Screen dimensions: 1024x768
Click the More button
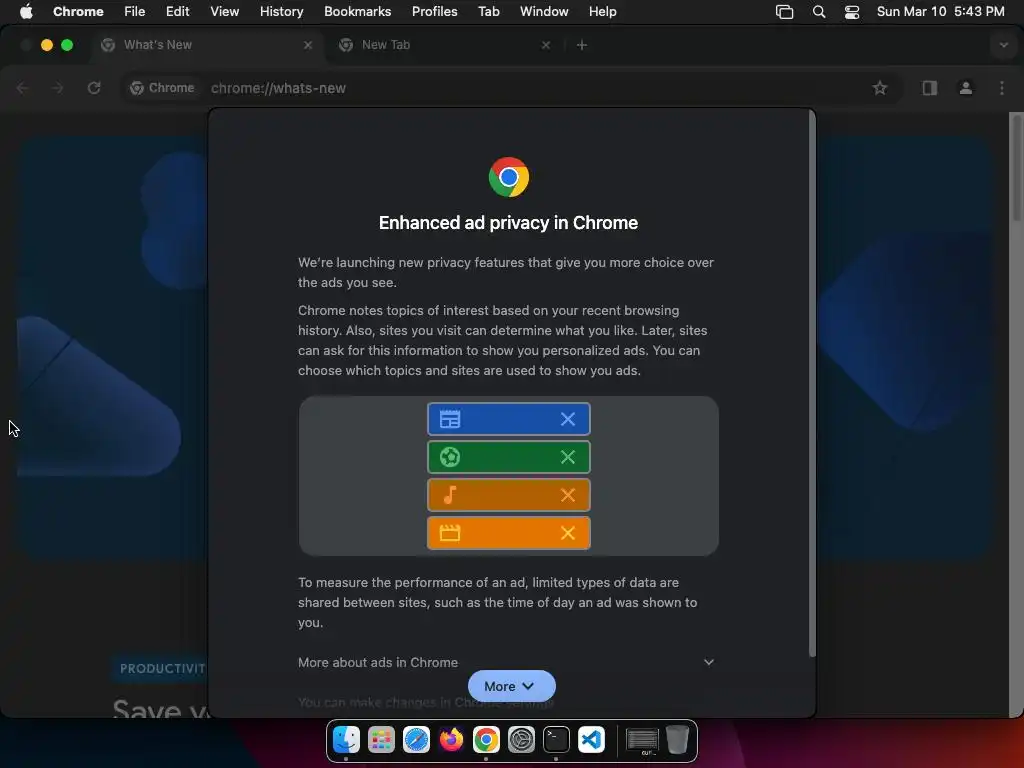(x=511, y=686)
